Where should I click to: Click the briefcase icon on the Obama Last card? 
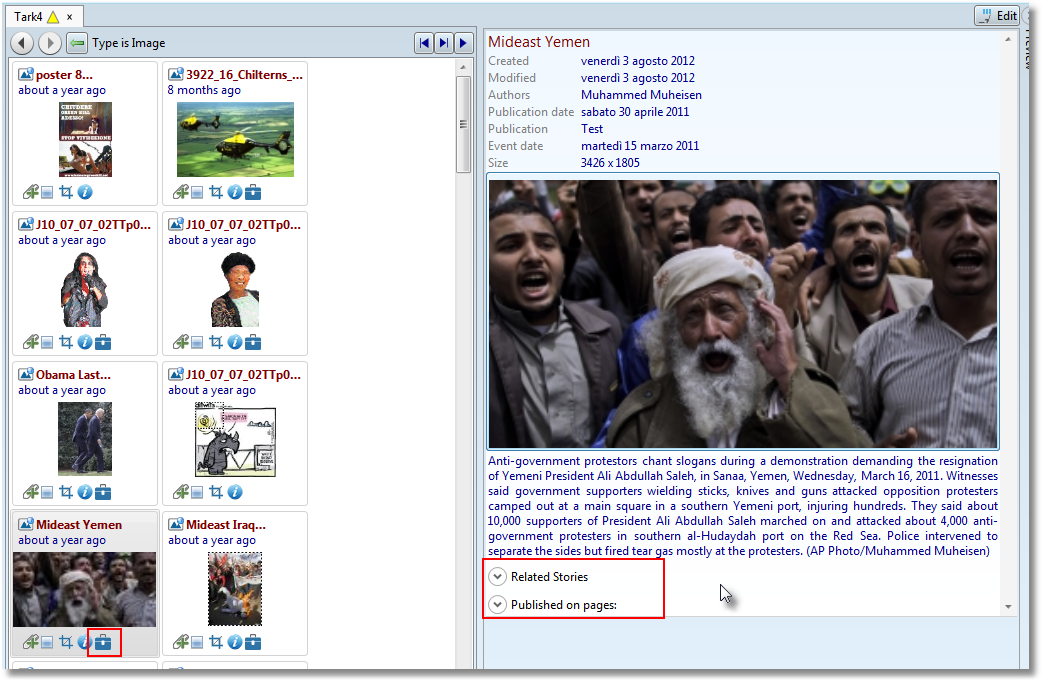[x=103, y=492]
